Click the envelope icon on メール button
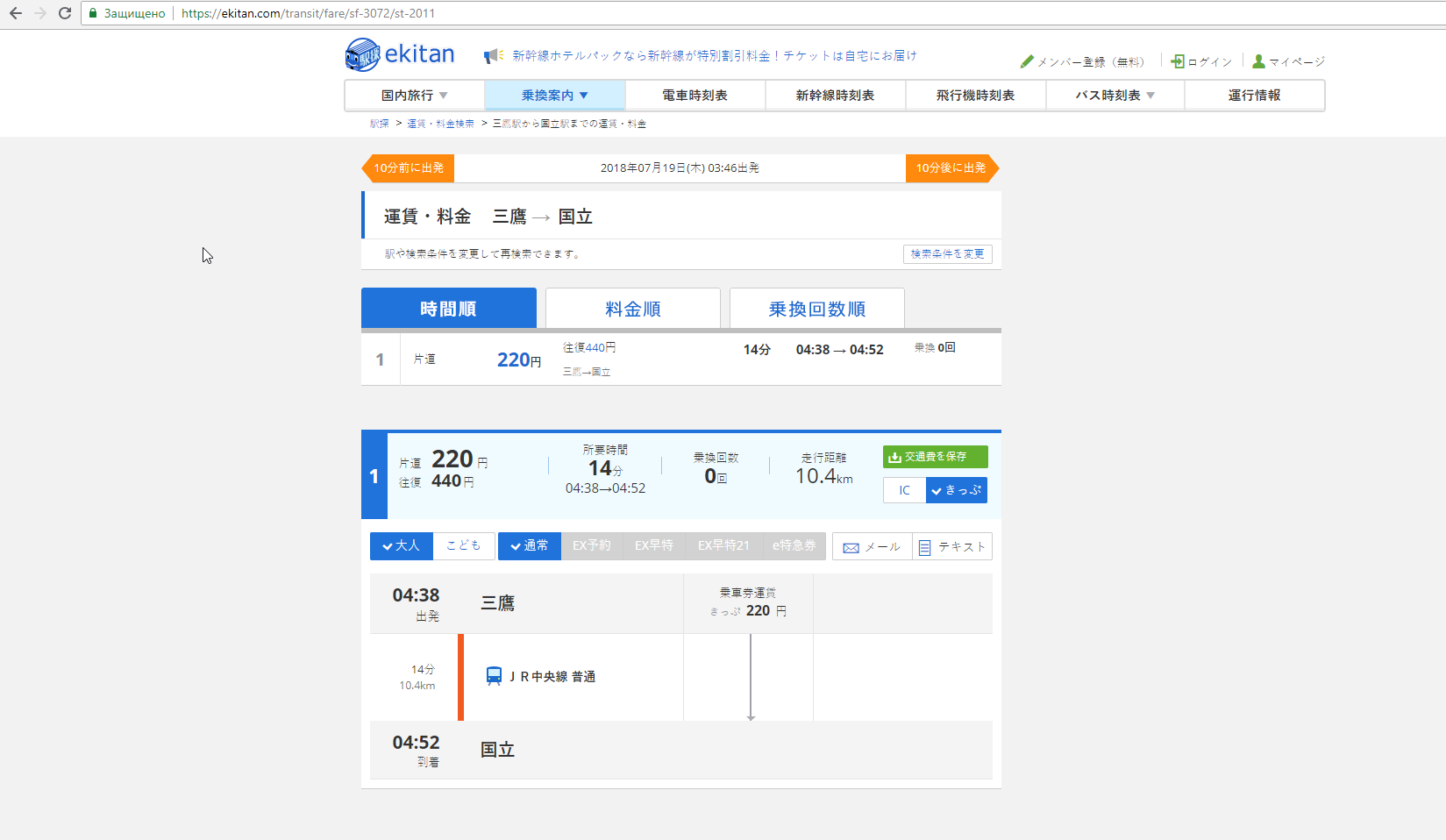This screenshot has width=1446, height=840. [x=851, y=548]
